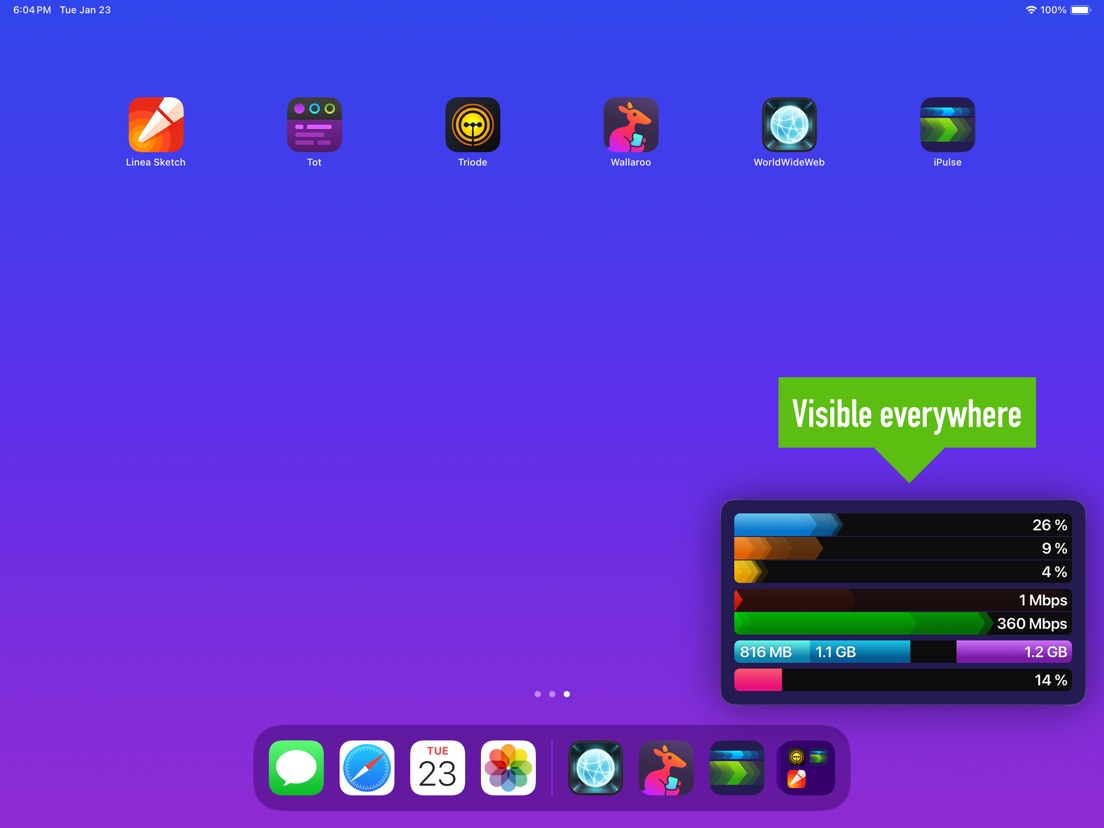Tap the green 360 Mbps network bar
Screen dimensions: 1104x828
pos(862,624)
